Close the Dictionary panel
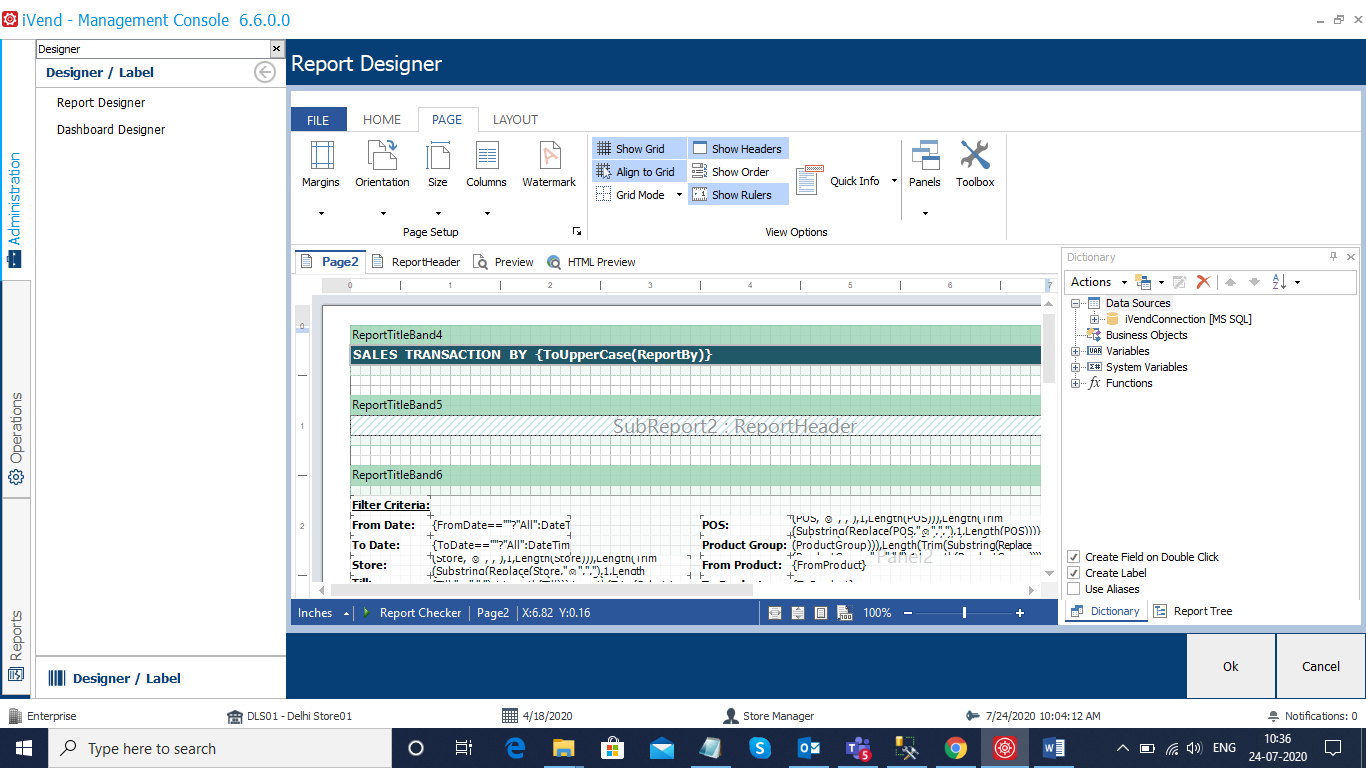The height and width of the screenshot is (768, 1366). pos(1351,257)
